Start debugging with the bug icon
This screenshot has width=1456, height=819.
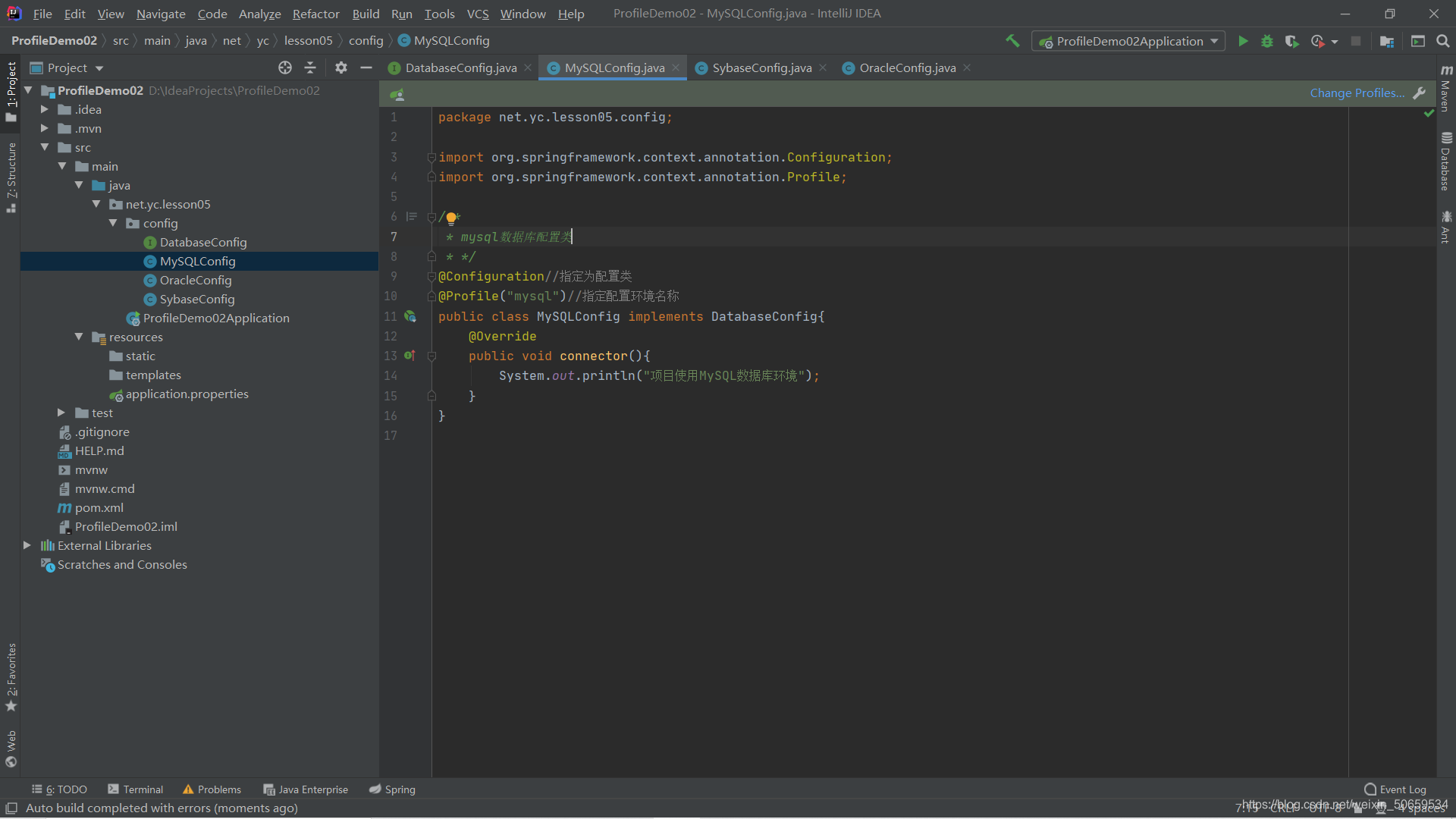(1267, 41)
